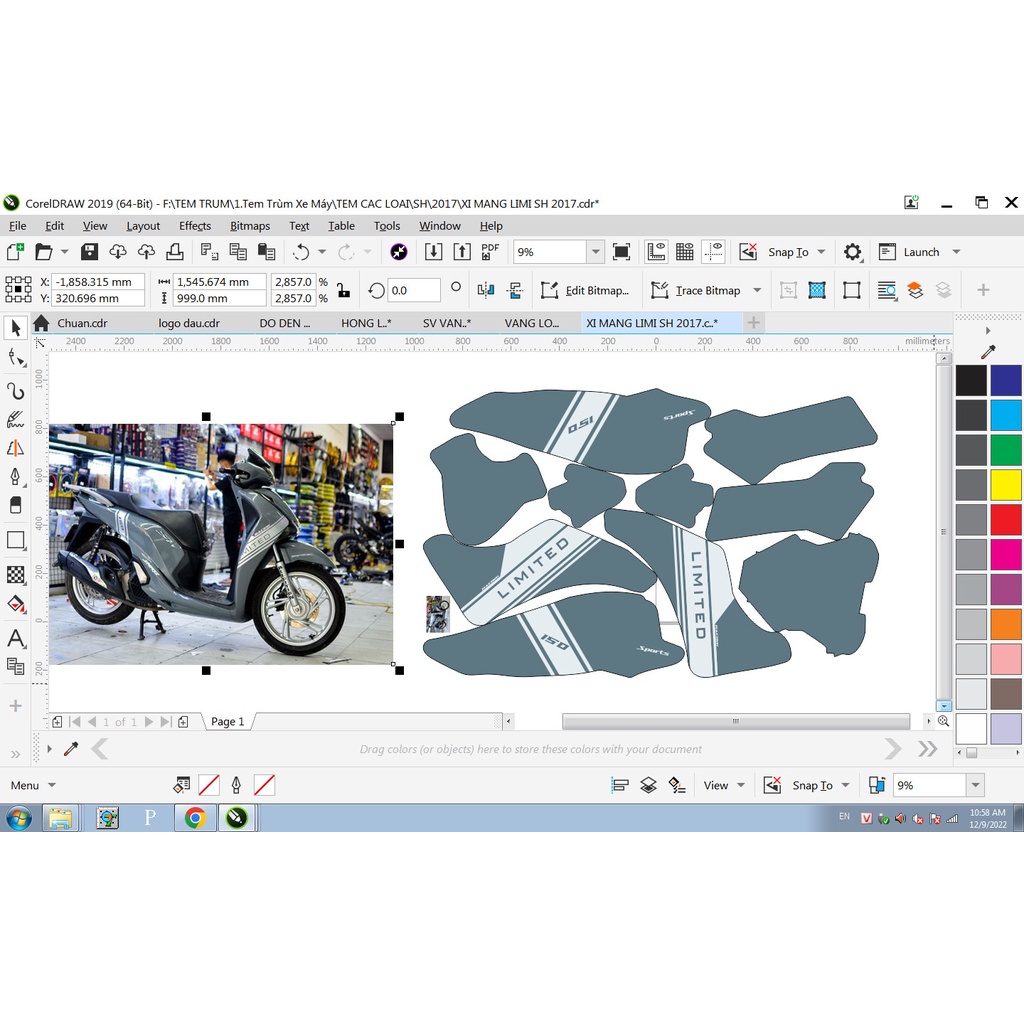Open the Undo history dropdown arrow
The height and width of the screenshot is (1024, 1024).
322,252
